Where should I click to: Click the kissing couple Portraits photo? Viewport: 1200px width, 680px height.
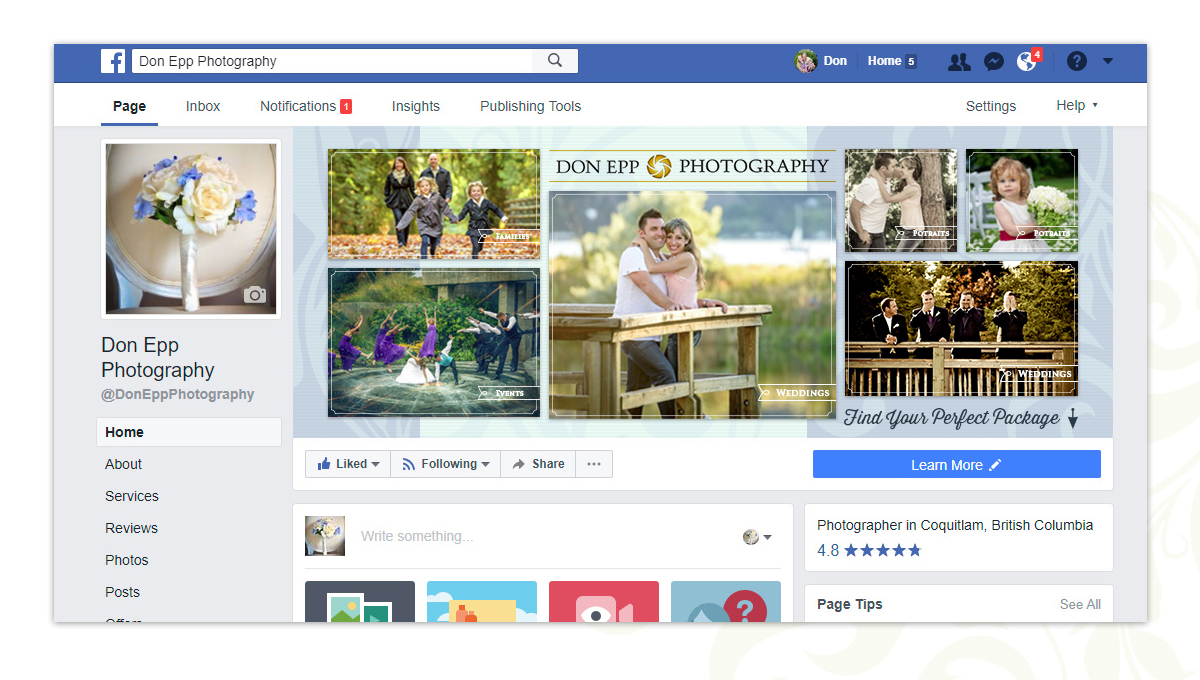pos(900,200)
